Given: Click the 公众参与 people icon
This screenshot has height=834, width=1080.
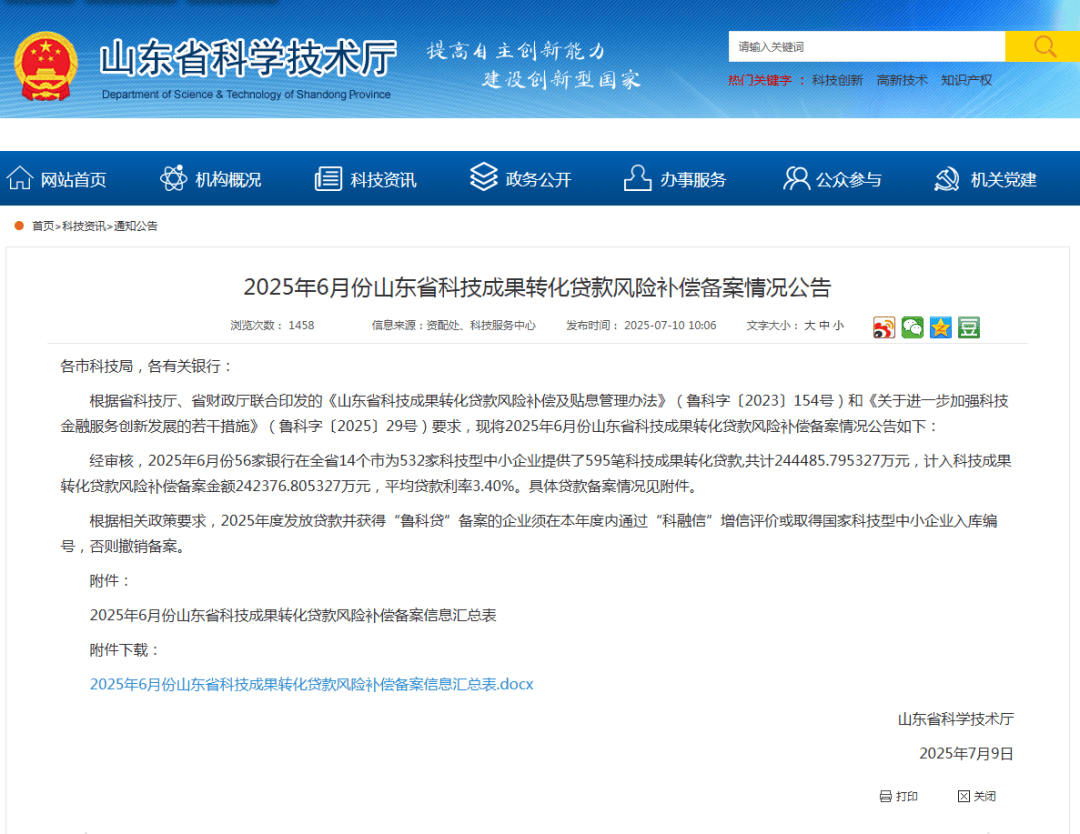Looking at the screenshot, I should [795, 176].
